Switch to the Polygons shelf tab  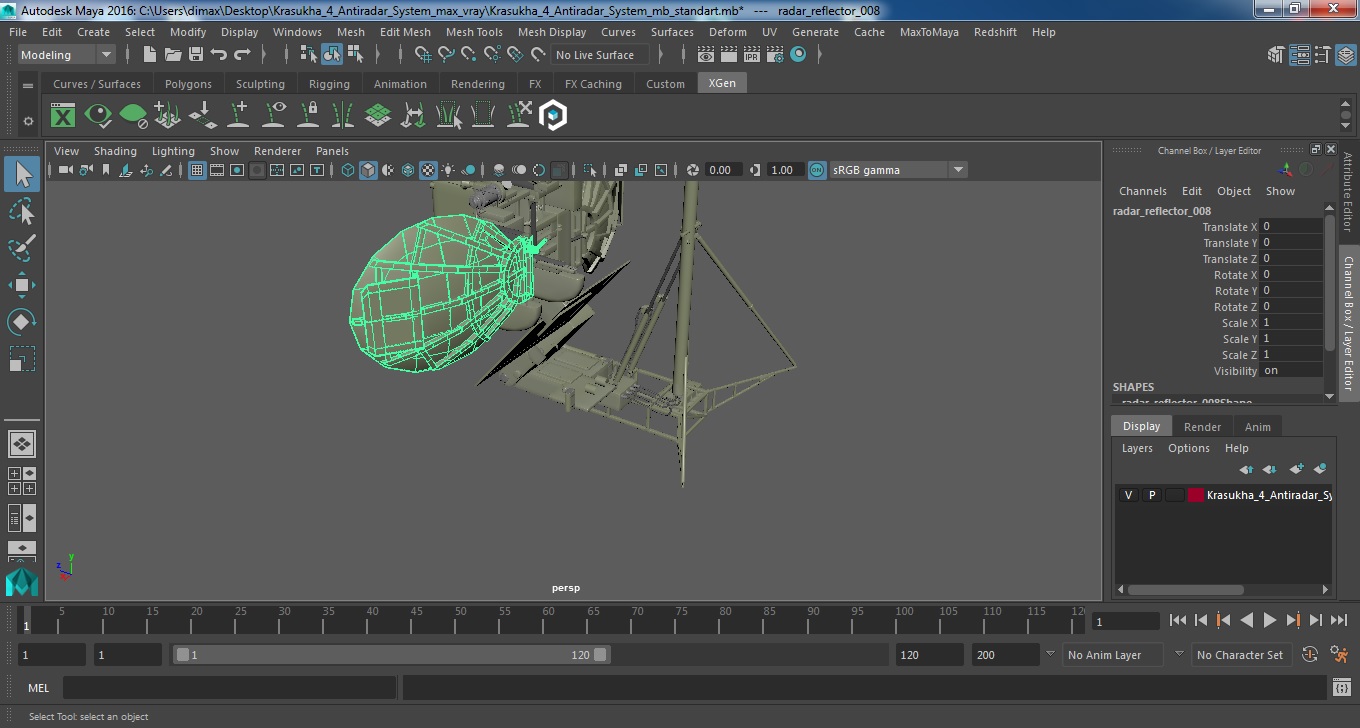coord(188,84)
